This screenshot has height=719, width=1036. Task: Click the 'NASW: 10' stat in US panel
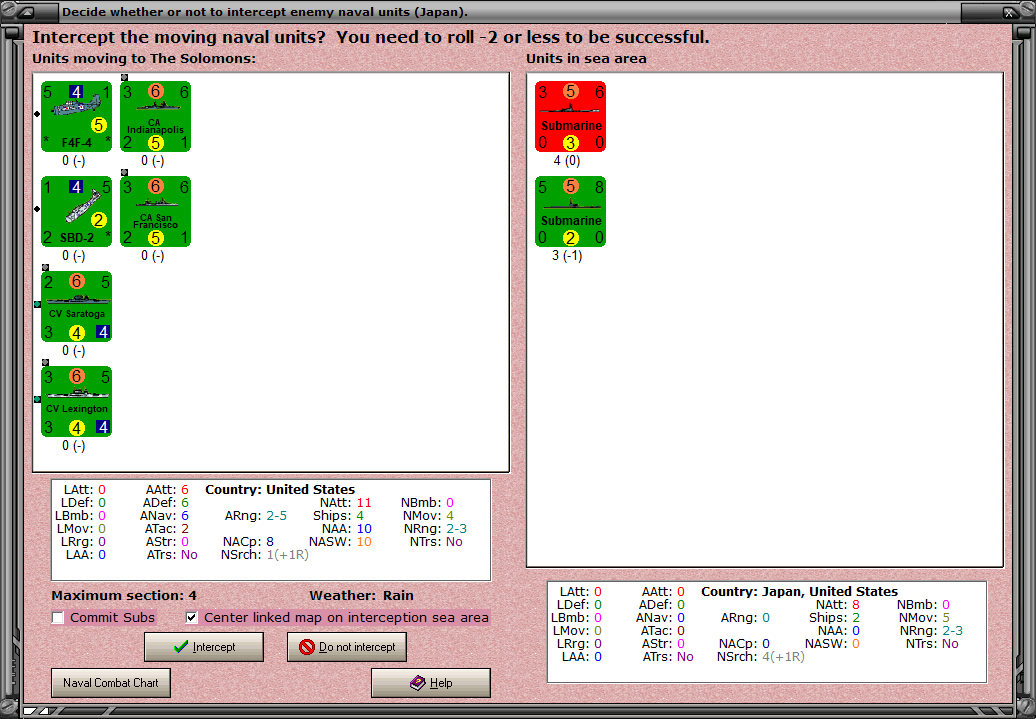(x=340, y=542)
